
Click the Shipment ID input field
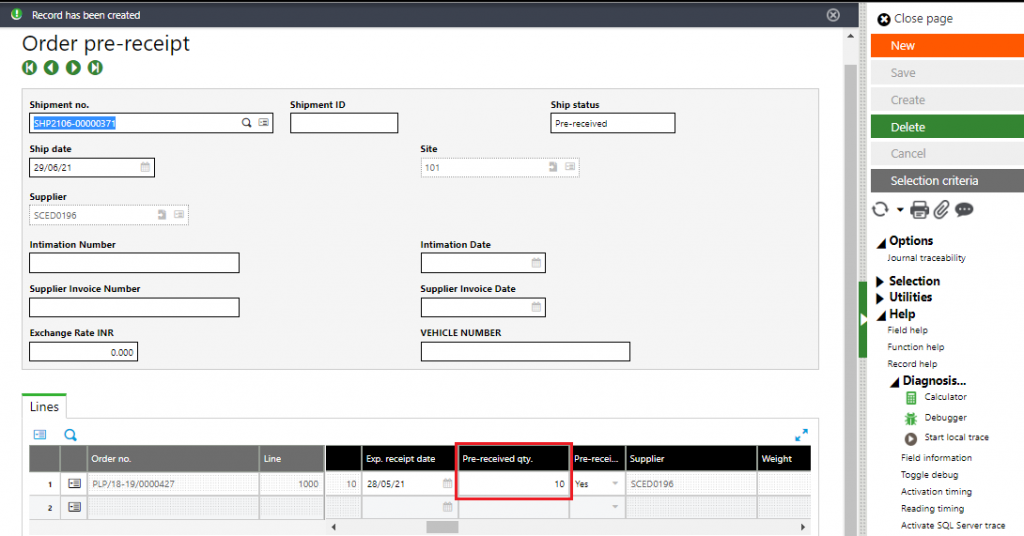point(344,123)
